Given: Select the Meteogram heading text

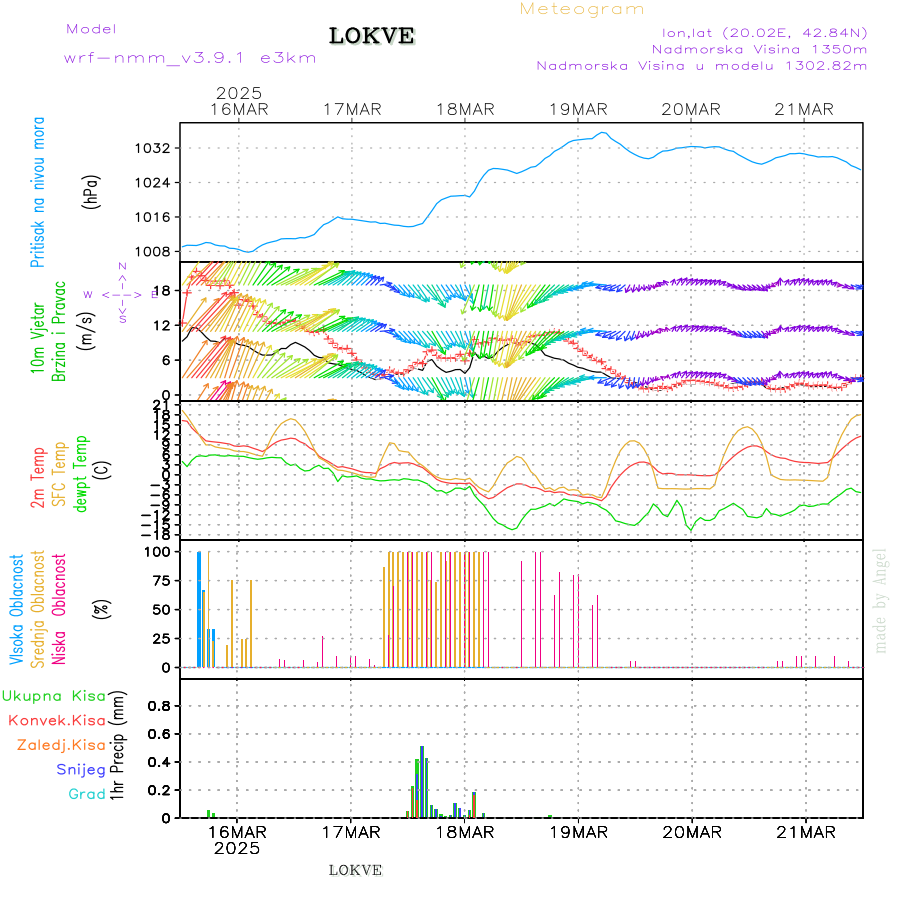Looking at the screenshot, I should pyautogui.click(x=582, y=9).
